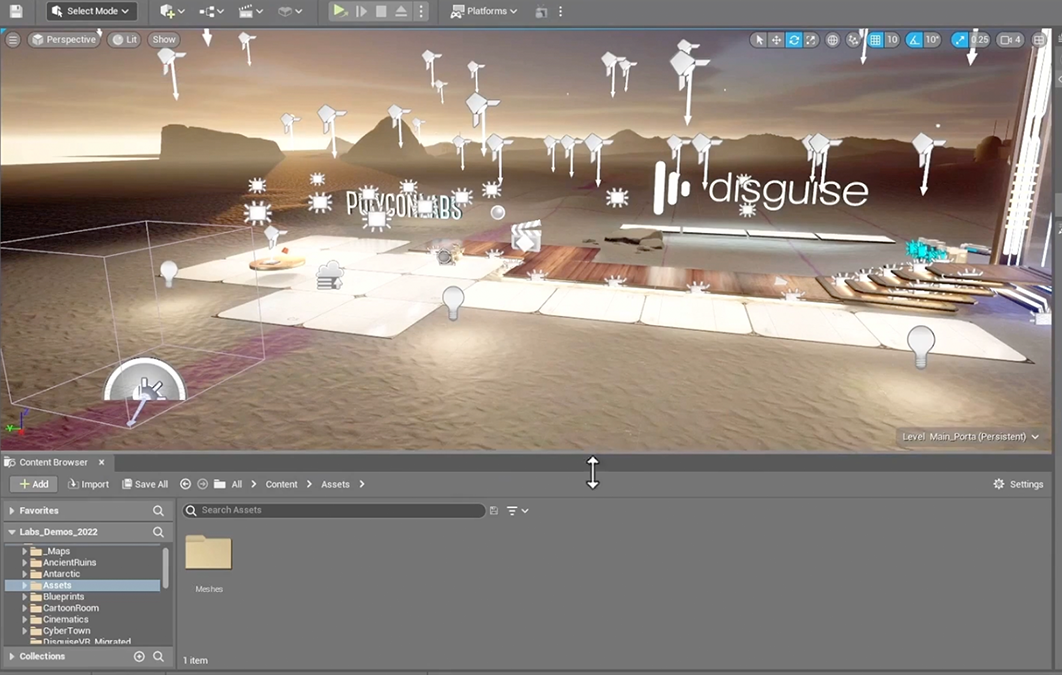Select the _Maps folder in tree
The image size is (1062, 675).
57,551
